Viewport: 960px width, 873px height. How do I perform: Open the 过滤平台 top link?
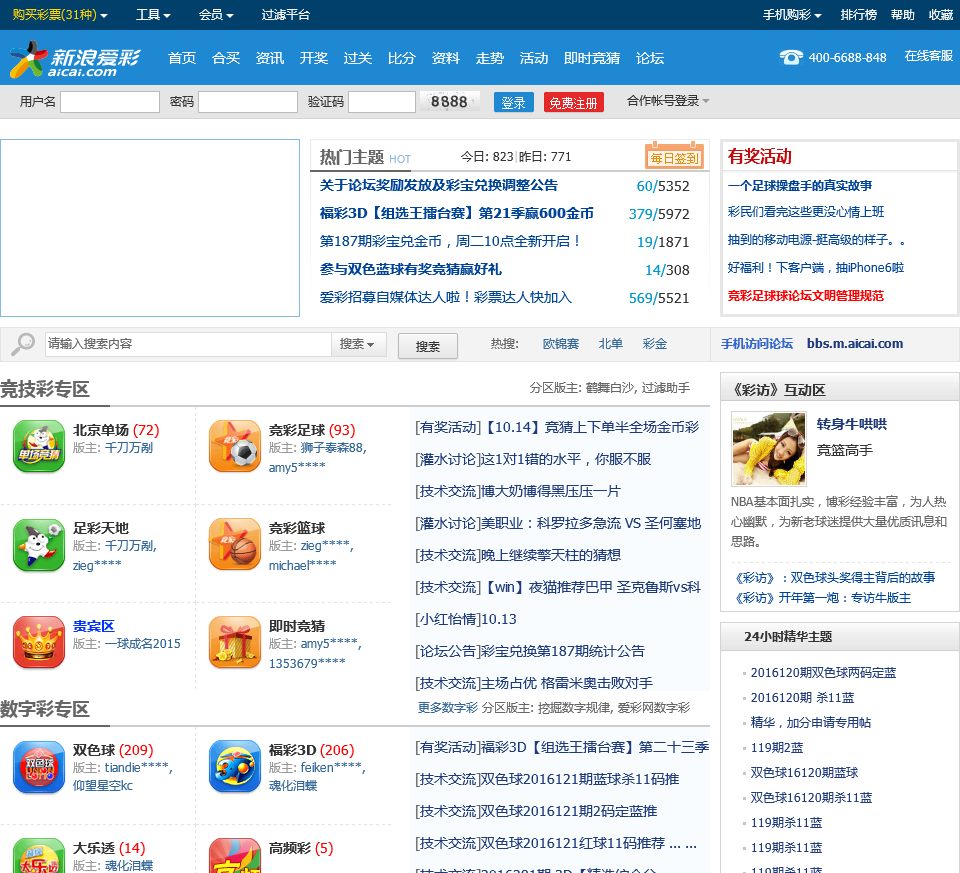[286, 15]
